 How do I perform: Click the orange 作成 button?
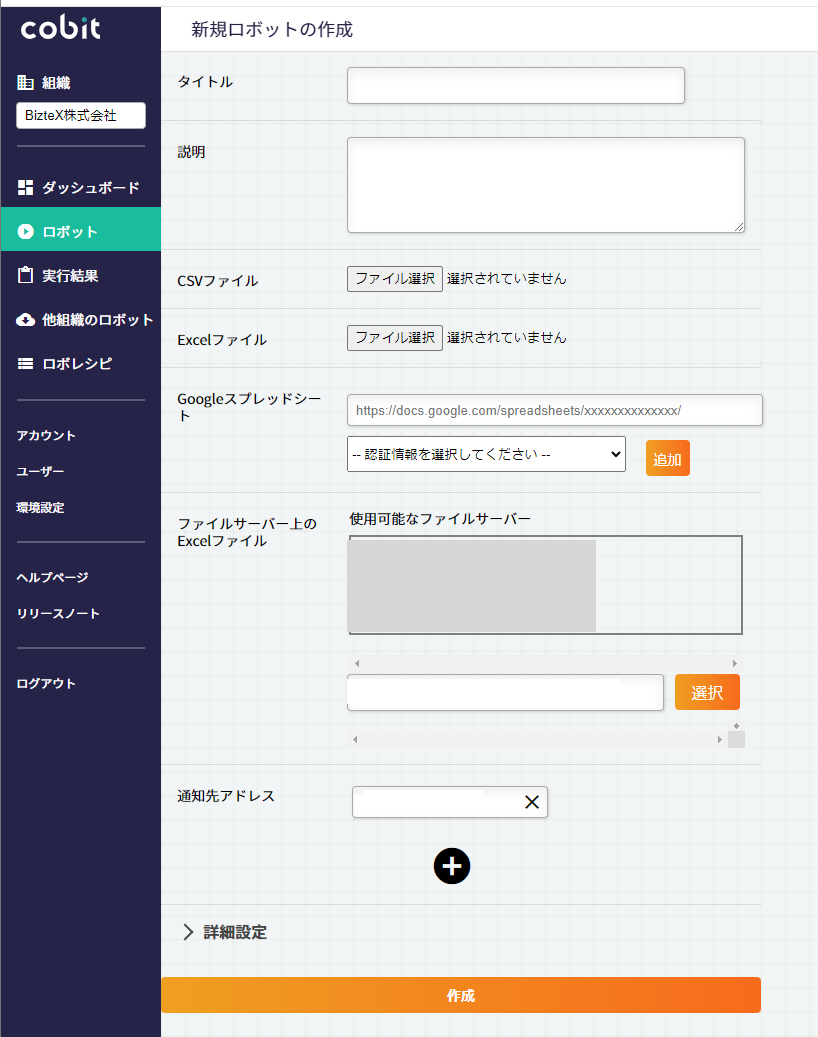[x=461, y=995]
